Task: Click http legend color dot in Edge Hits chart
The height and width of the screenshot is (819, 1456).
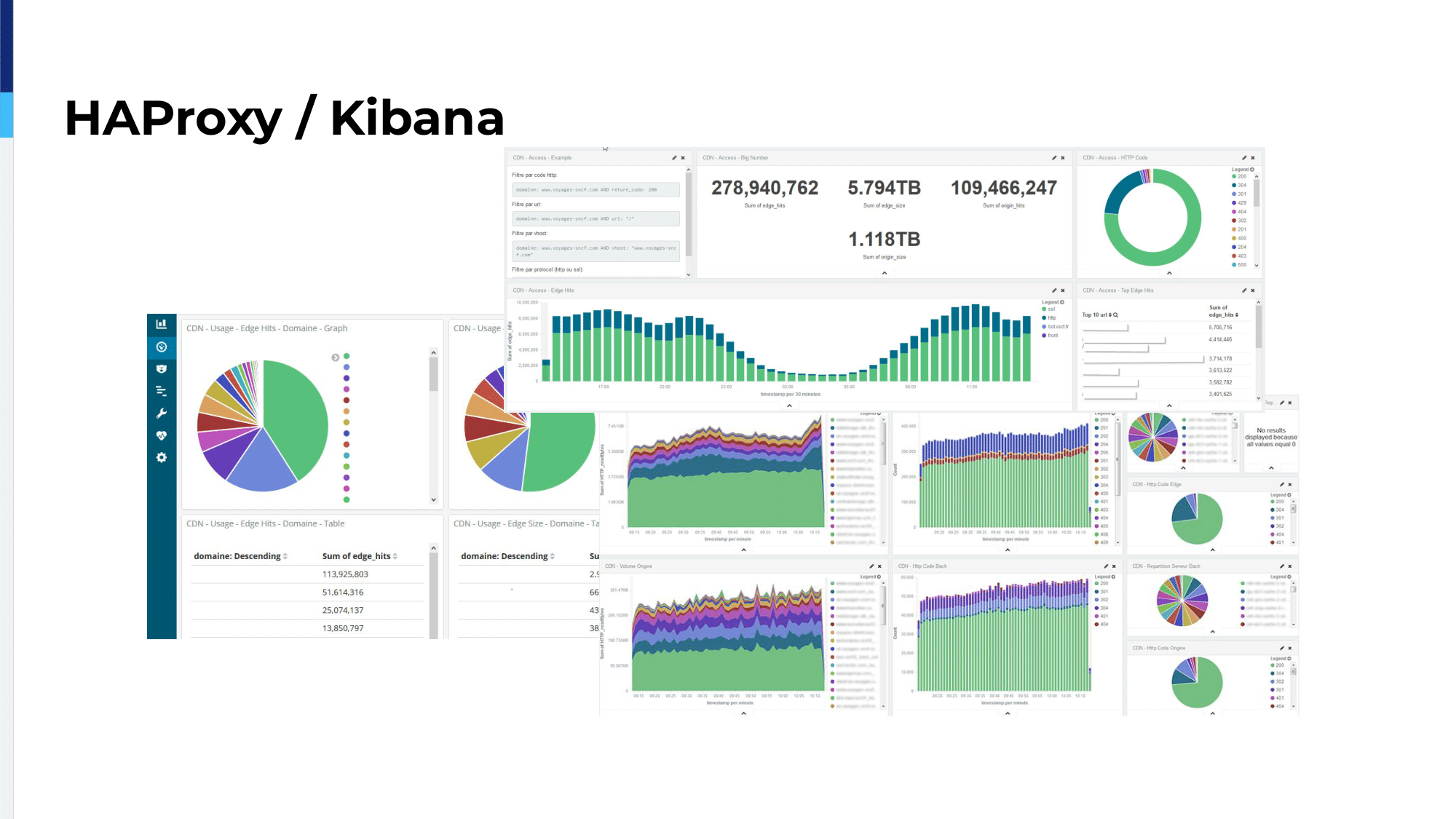Action: [x=1044, y=318]
